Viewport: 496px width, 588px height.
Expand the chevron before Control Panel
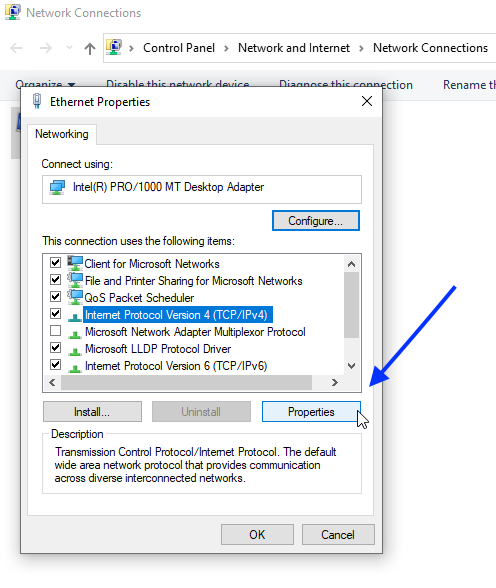131,48
